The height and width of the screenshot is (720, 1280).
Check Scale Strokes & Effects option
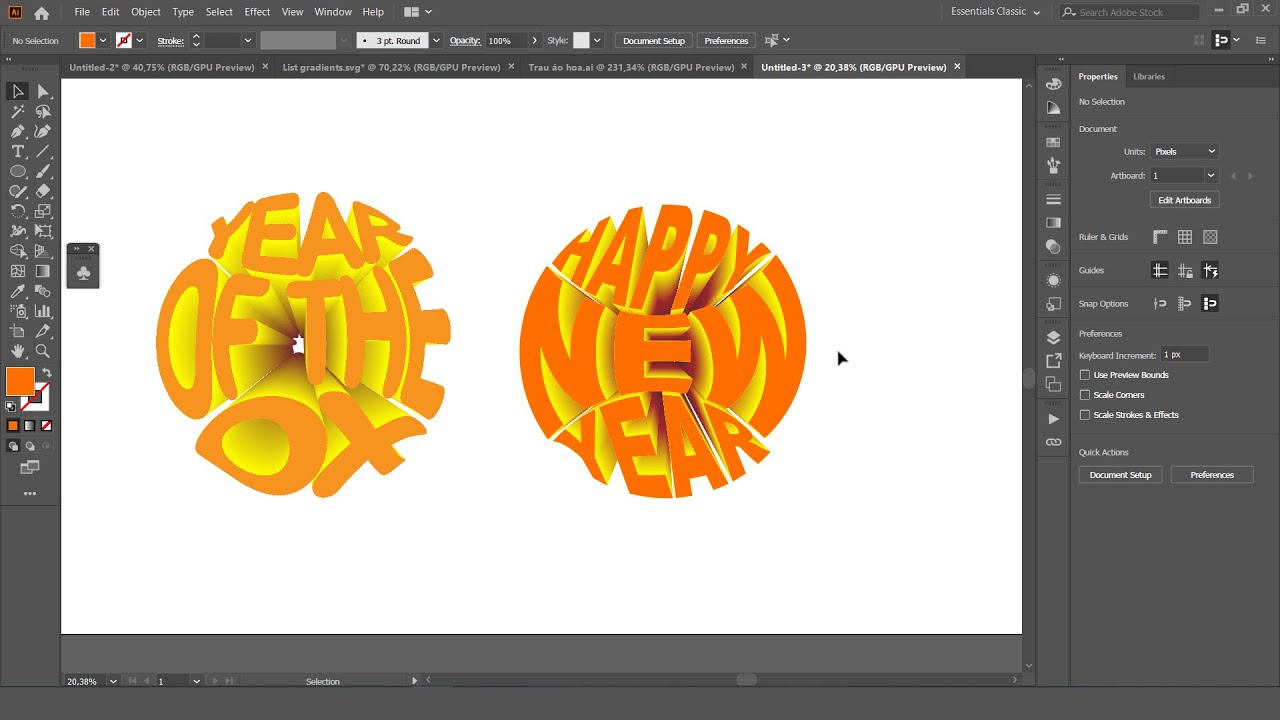click(x=1085, y=415)
